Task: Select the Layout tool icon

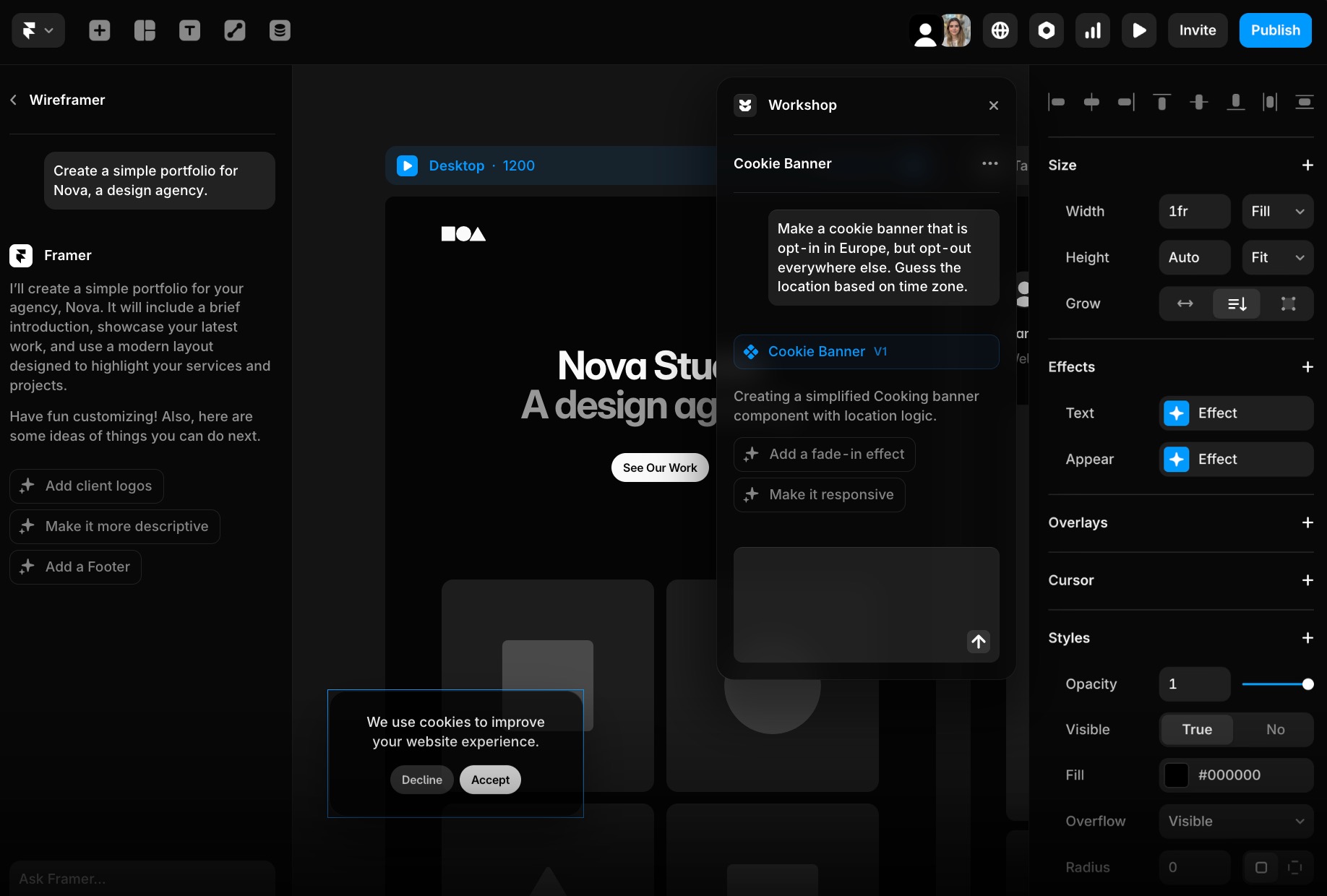Action: pyautogui.click(x=145, y=30)
